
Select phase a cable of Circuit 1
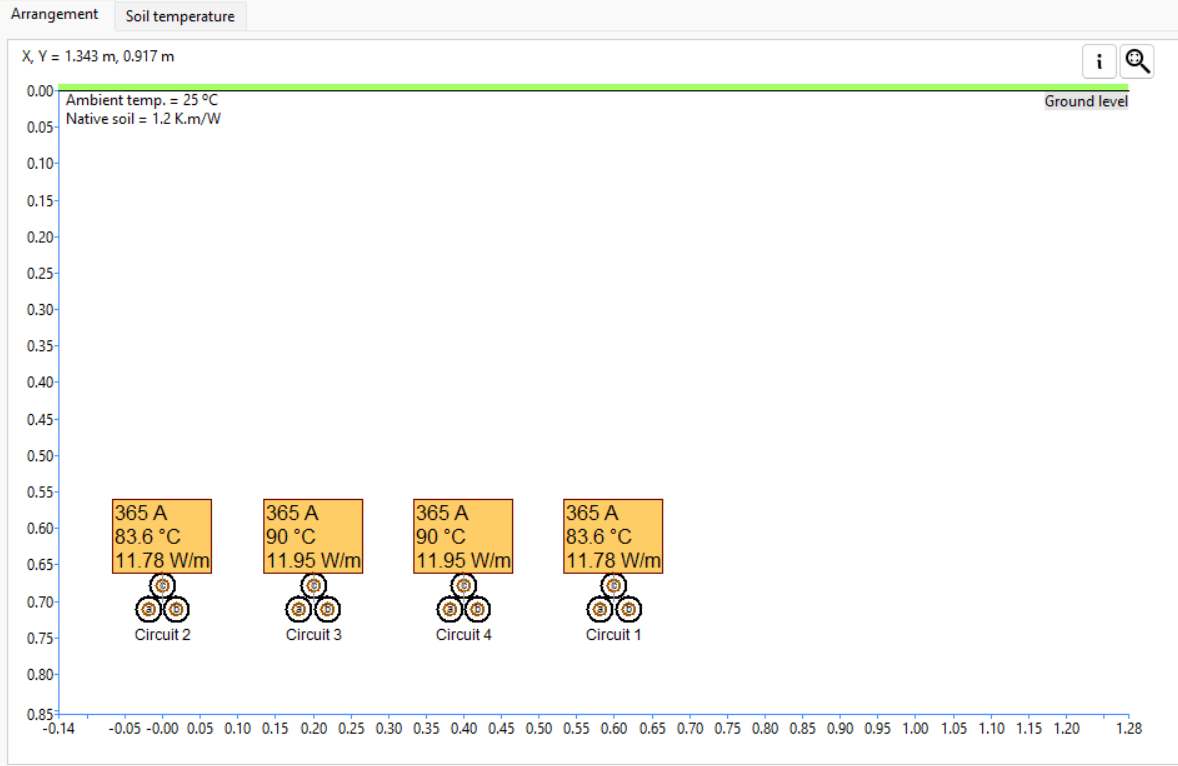pos(600,608)
